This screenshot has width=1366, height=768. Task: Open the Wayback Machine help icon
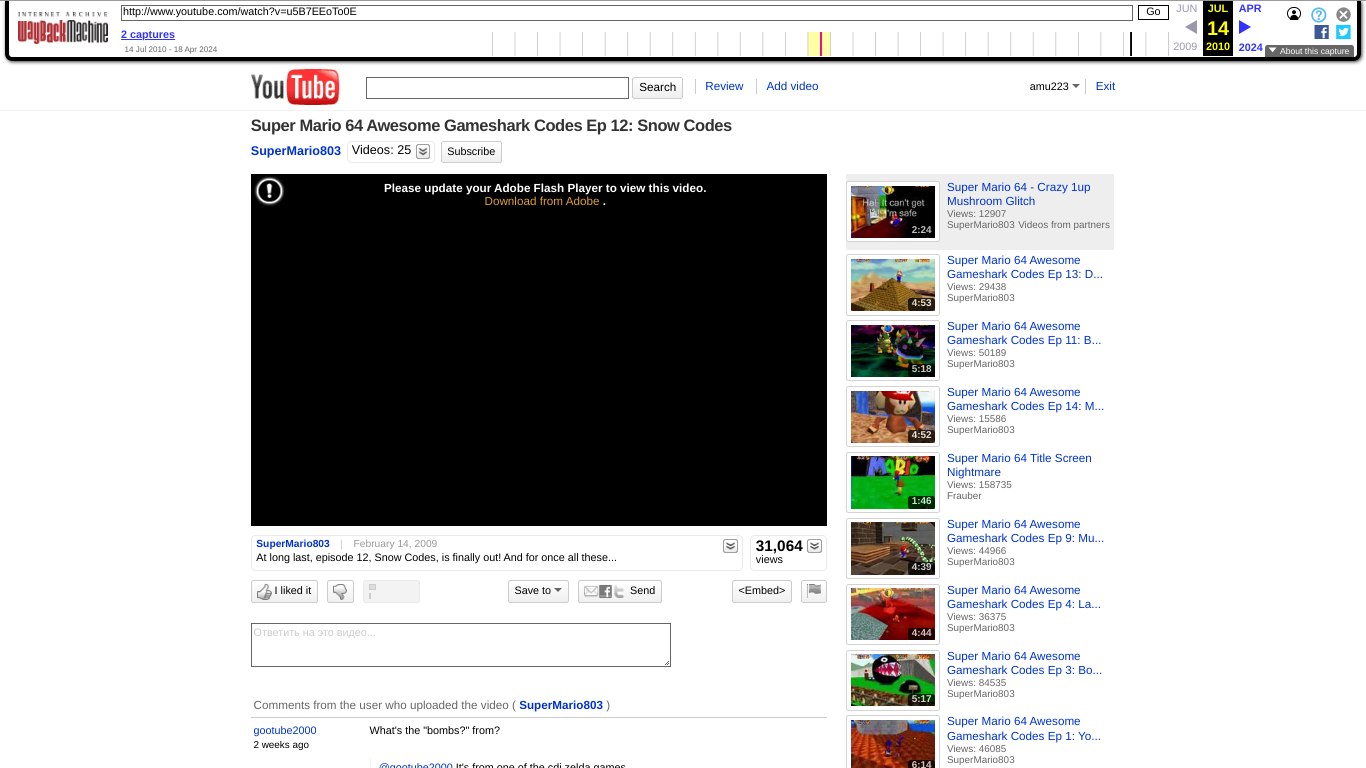(x=1318, y=14)
